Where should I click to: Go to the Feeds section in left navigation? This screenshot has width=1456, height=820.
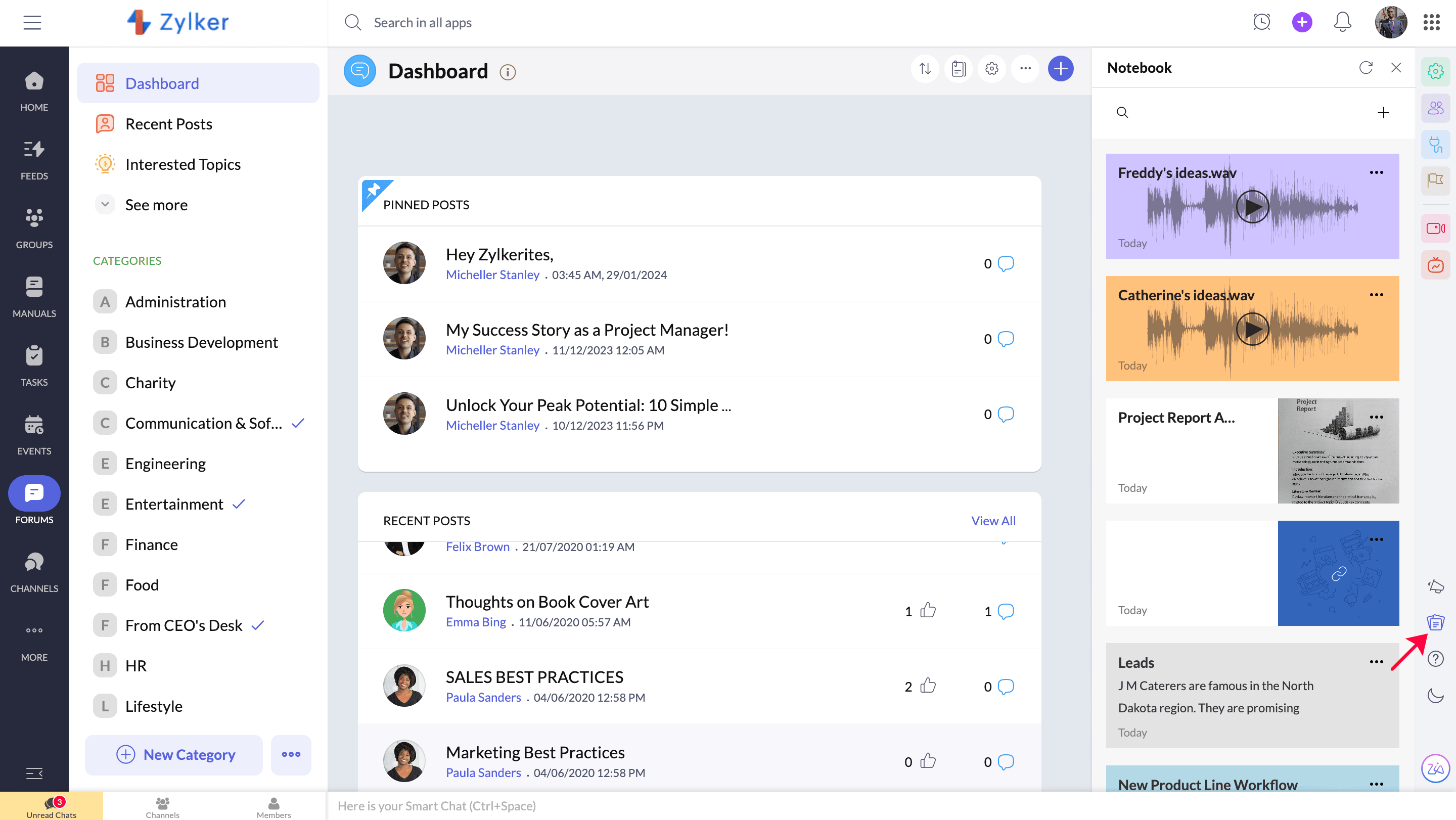click(34, 159)
